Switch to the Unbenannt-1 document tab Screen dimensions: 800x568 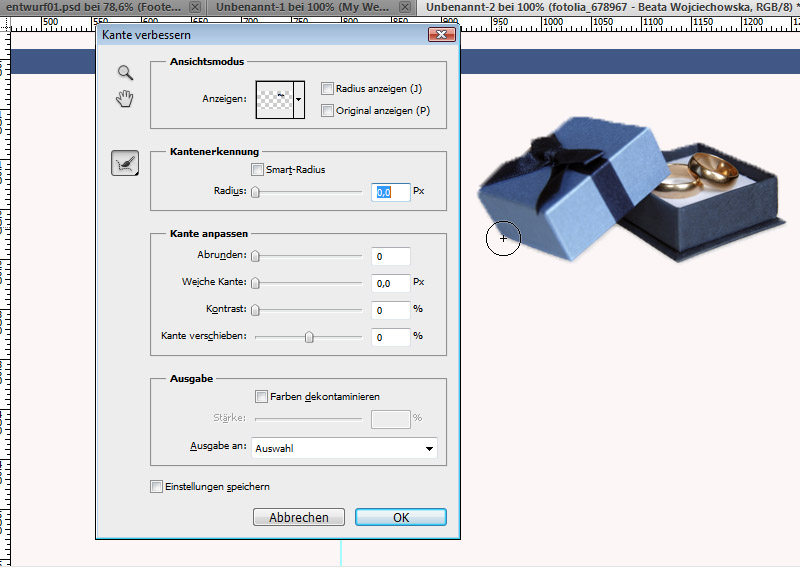[x=300, y=7]
